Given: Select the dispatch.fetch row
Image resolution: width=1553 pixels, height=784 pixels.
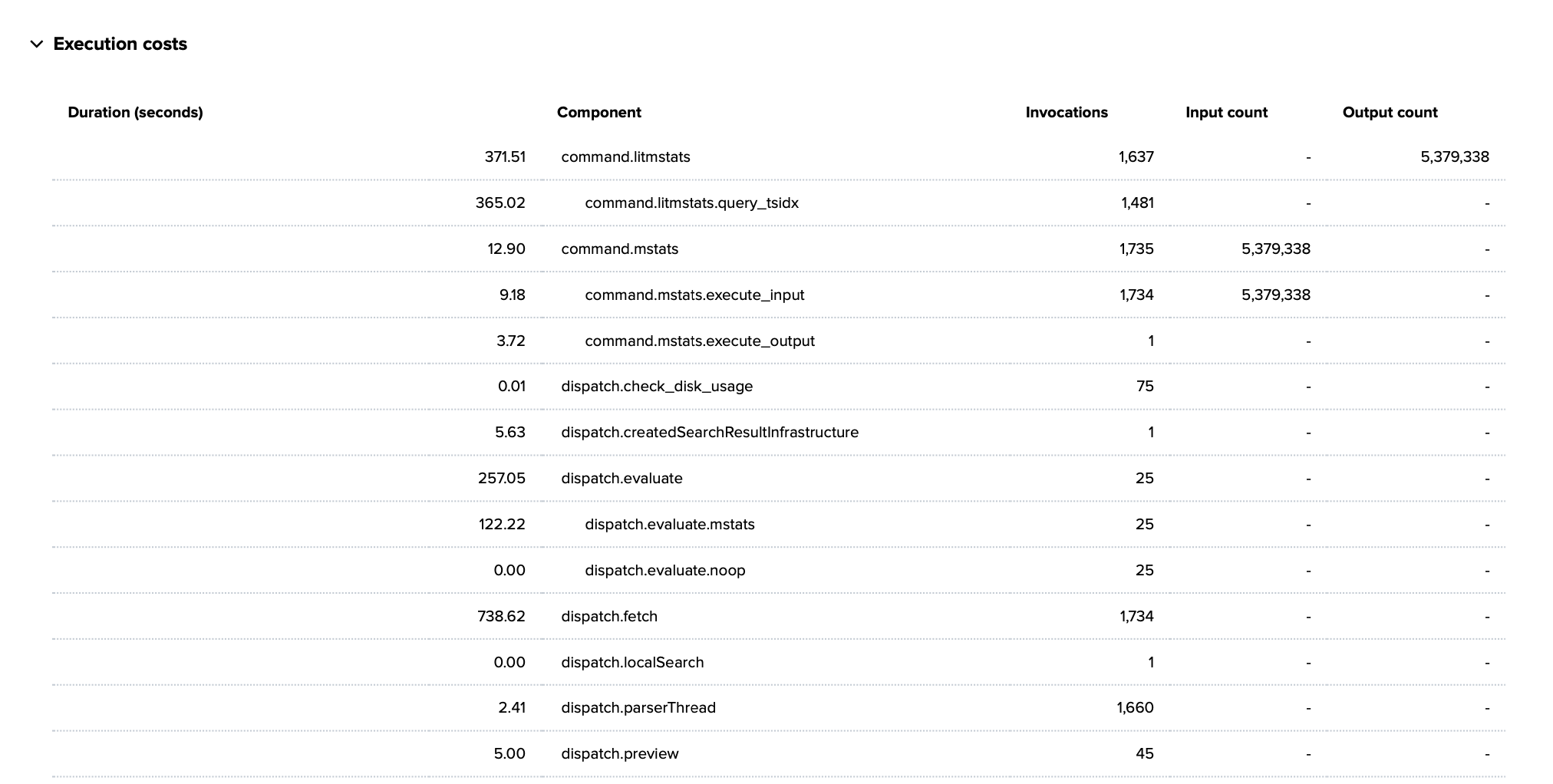Looking at the screenshot, I should 609,617.
